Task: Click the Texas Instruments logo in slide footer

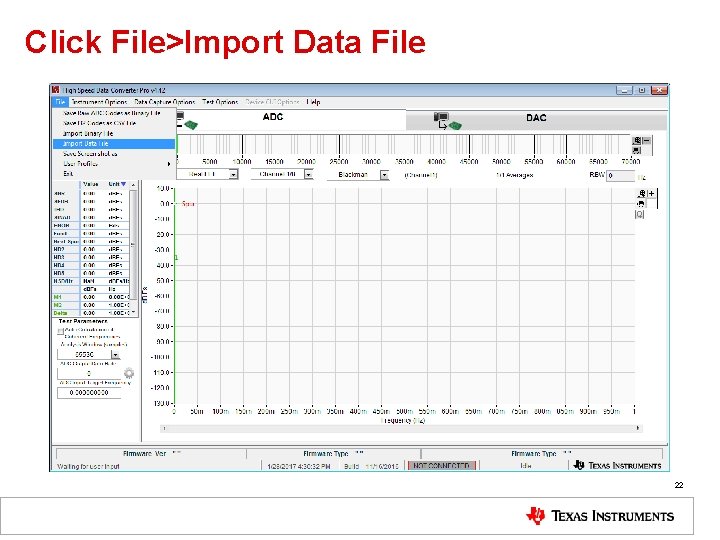Action: click(x=600, y=516)
